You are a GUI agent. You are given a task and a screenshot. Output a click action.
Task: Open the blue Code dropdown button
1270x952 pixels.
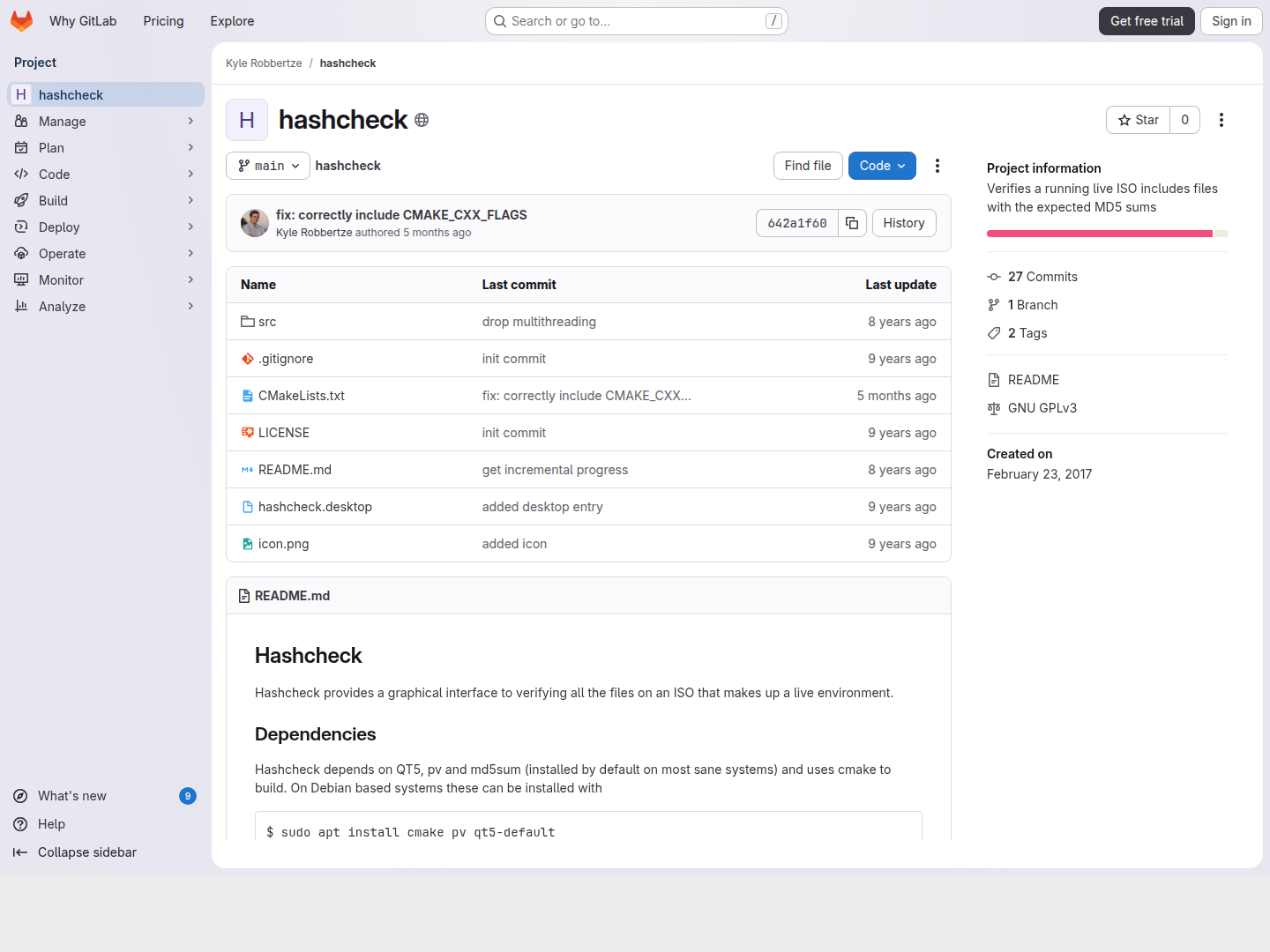882,166
